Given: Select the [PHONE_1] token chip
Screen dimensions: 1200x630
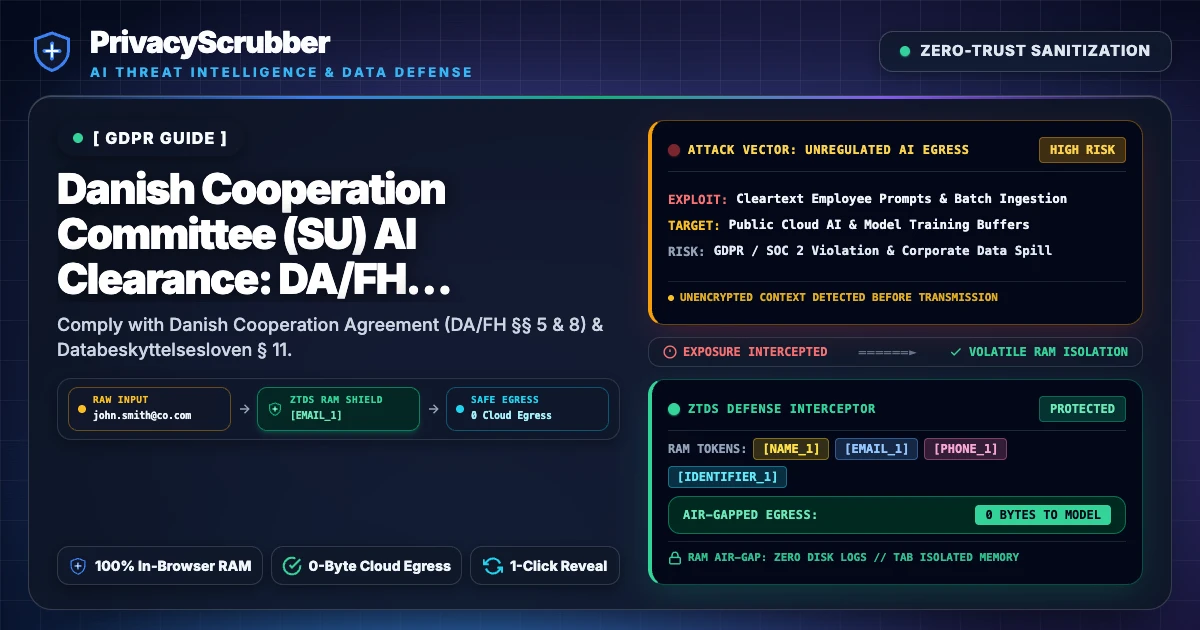Looking at the screenshot, I should (x=966, y=449).
